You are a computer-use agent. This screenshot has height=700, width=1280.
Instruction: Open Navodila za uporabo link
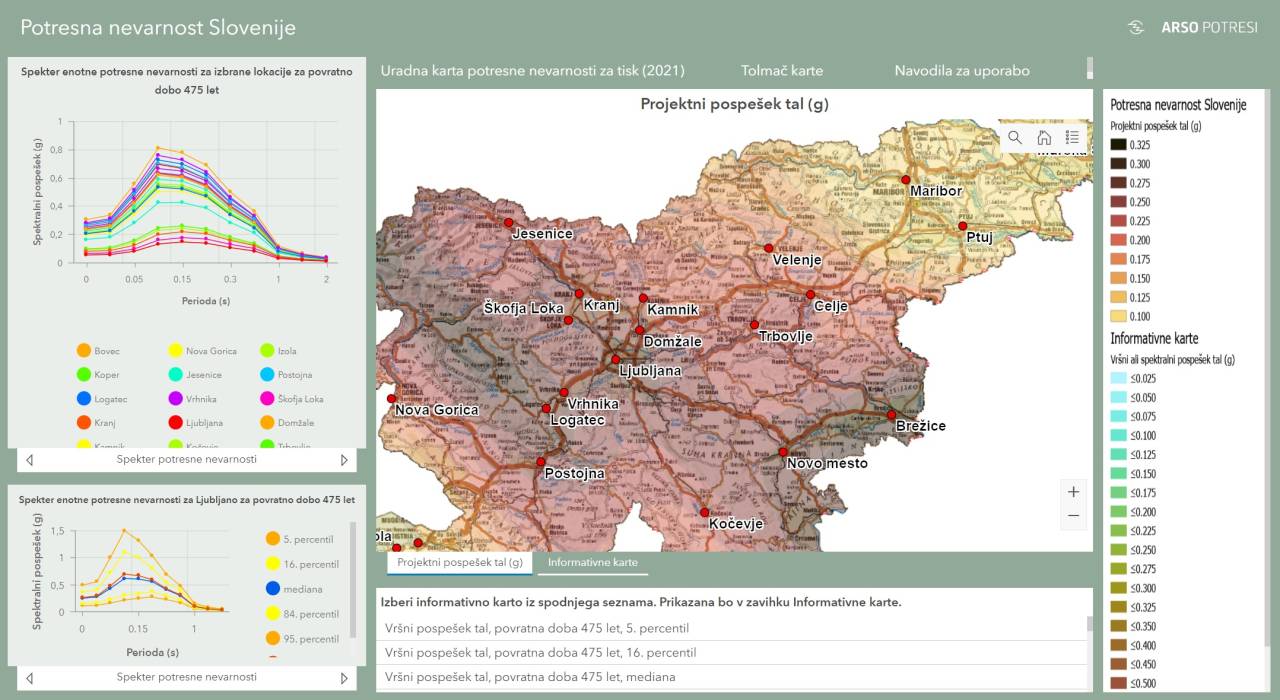962,71
